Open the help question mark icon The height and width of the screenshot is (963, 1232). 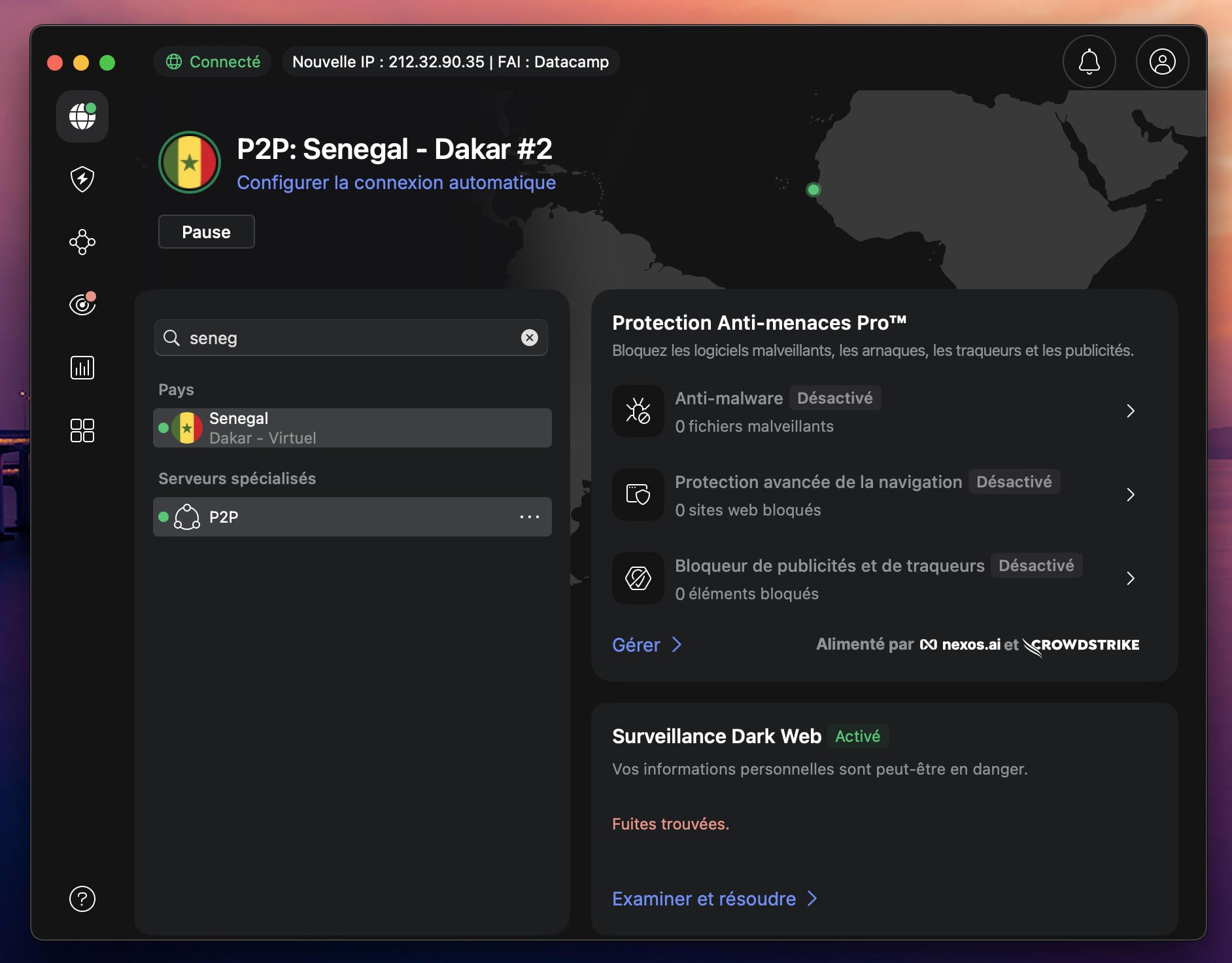click(82, 899)
